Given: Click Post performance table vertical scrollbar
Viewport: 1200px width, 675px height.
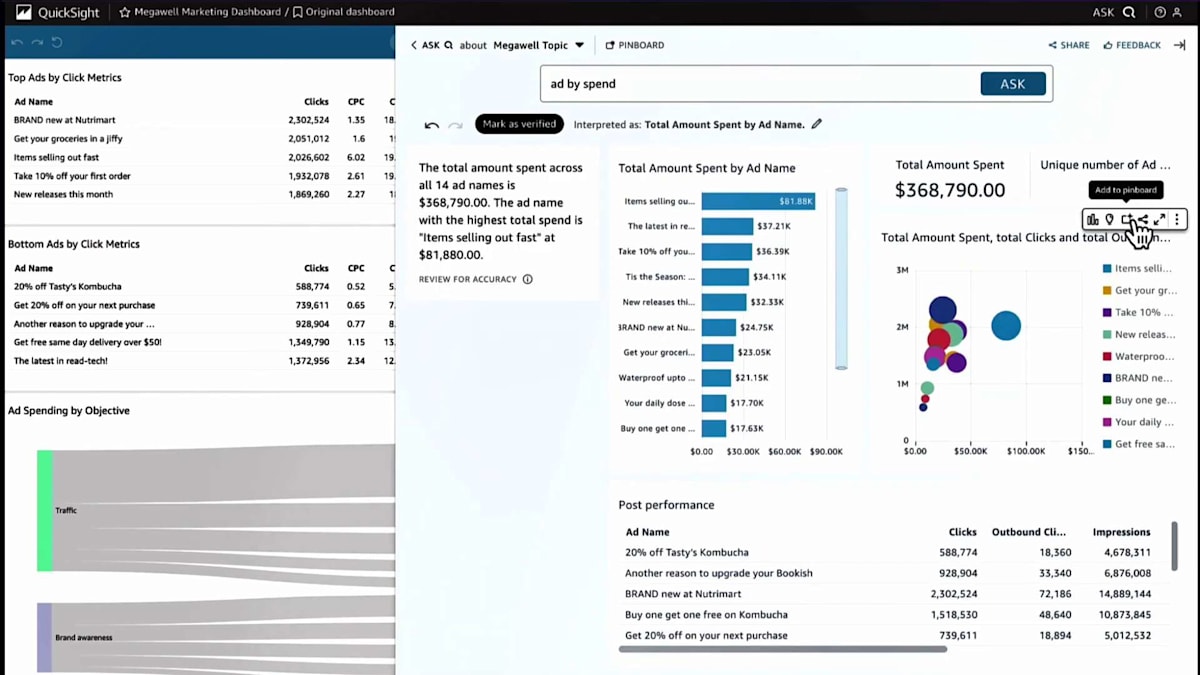Looking at the screenshot, I should [x=1174, y=546].
